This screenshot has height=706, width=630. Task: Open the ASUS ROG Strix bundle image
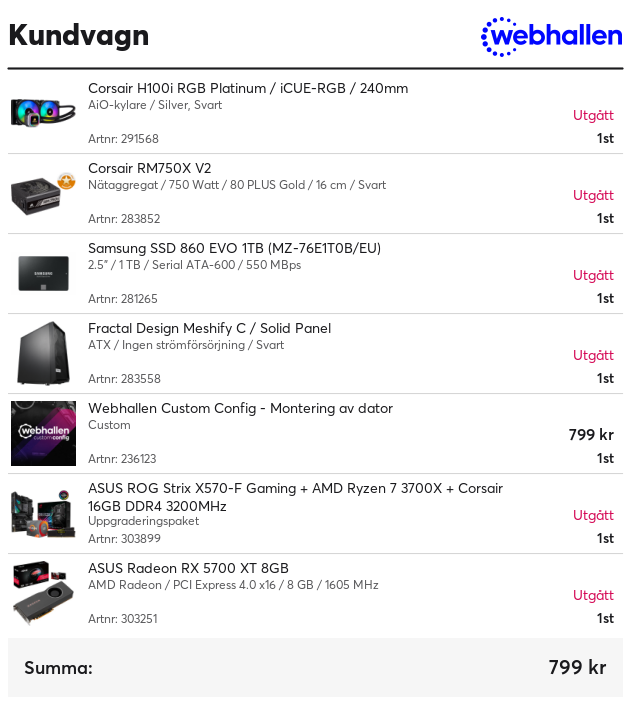(x=43, y=513)
